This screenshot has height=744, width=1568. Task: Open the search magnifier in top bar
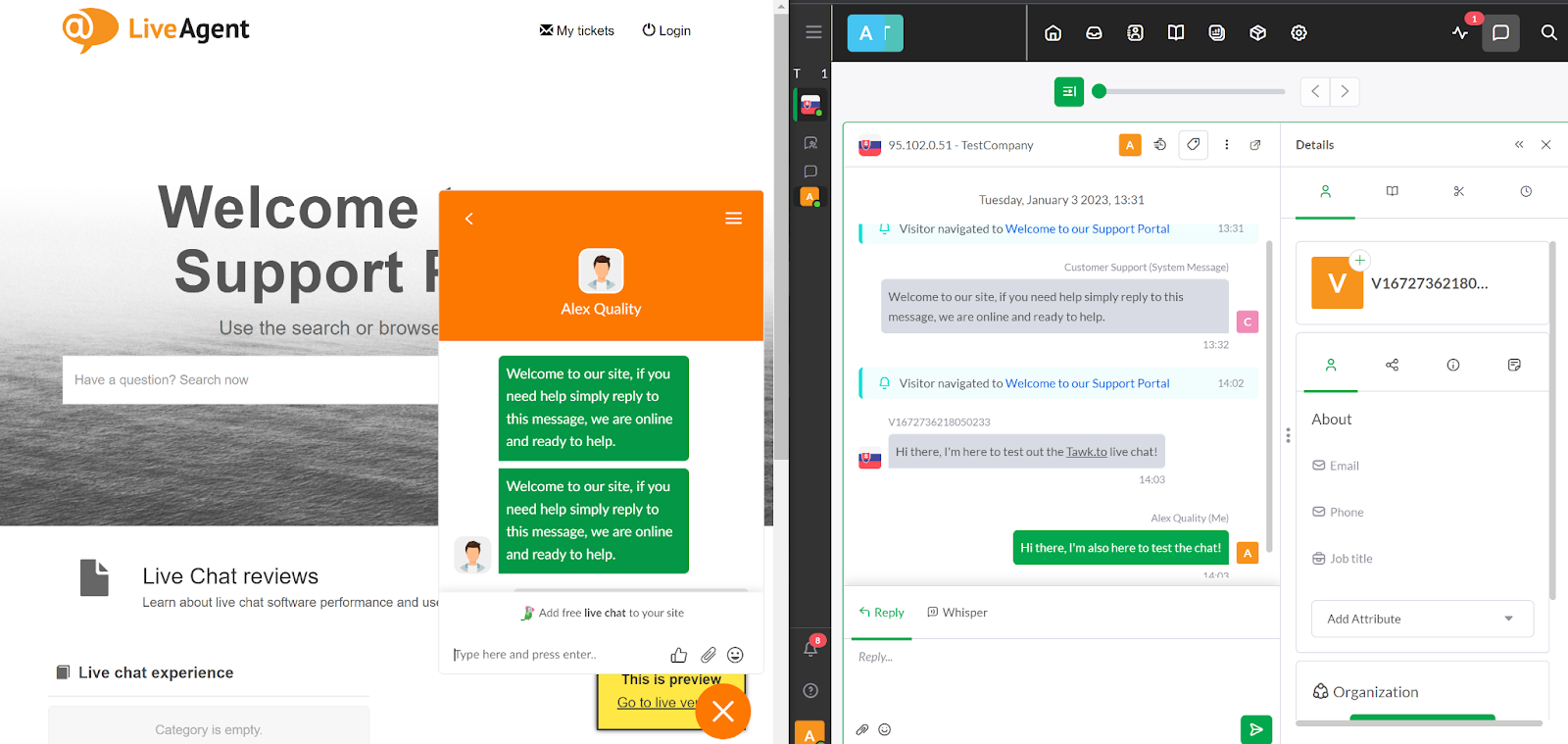click(x=1548, y=33)
